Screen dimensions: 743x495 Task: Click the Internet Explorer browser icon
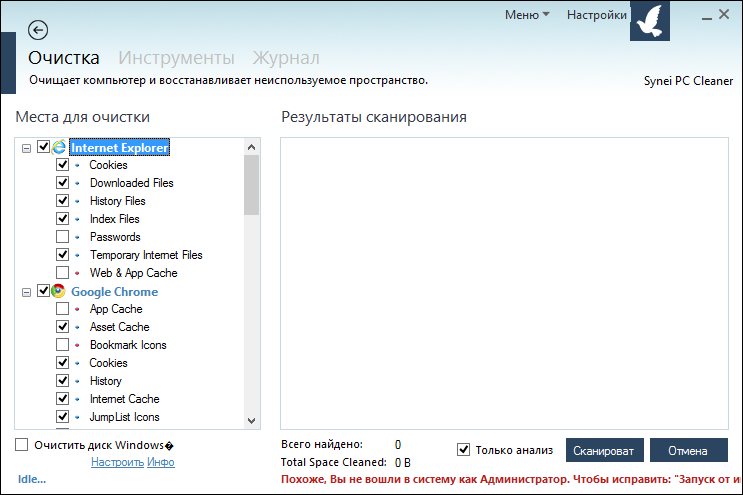click(x=59, y=147)
